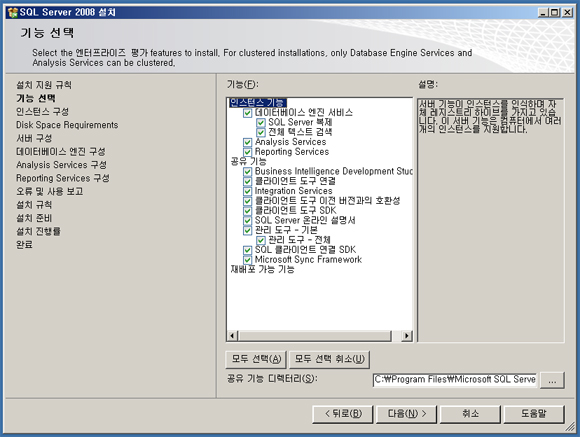Select 데이터베이스 엔진 구성 step
The width and height of the screenshot is (580, 437).
coord(61,152)
